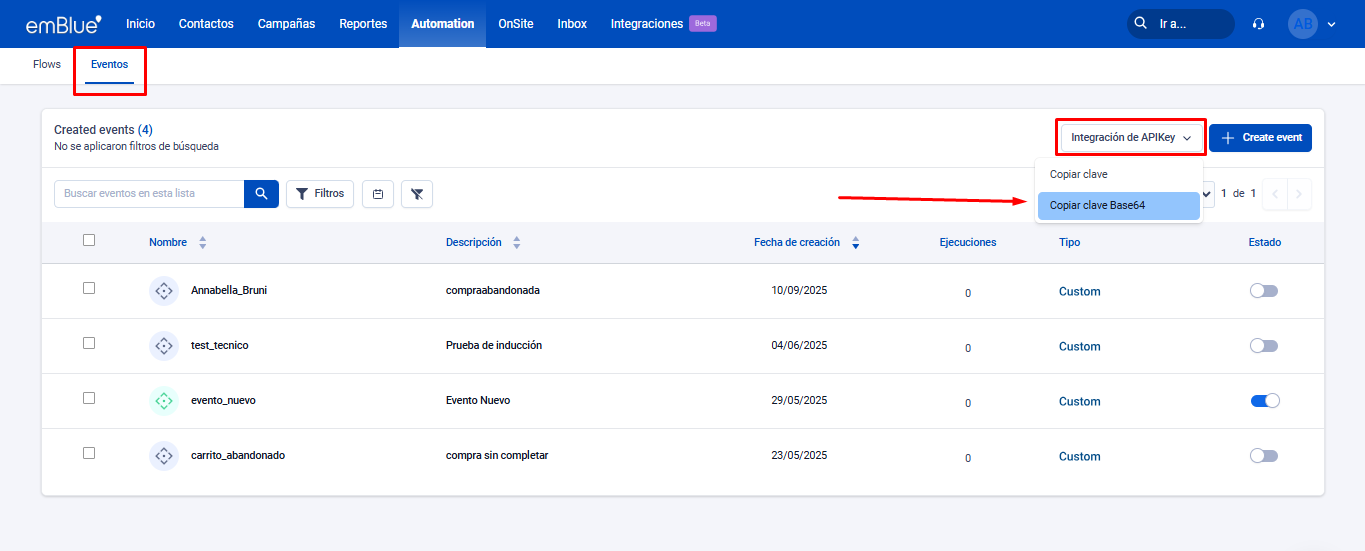The width and height of the screenshot is (1365, 551).
Task: Select Copiar clave Base64 option
Action: coord(1118,206)
